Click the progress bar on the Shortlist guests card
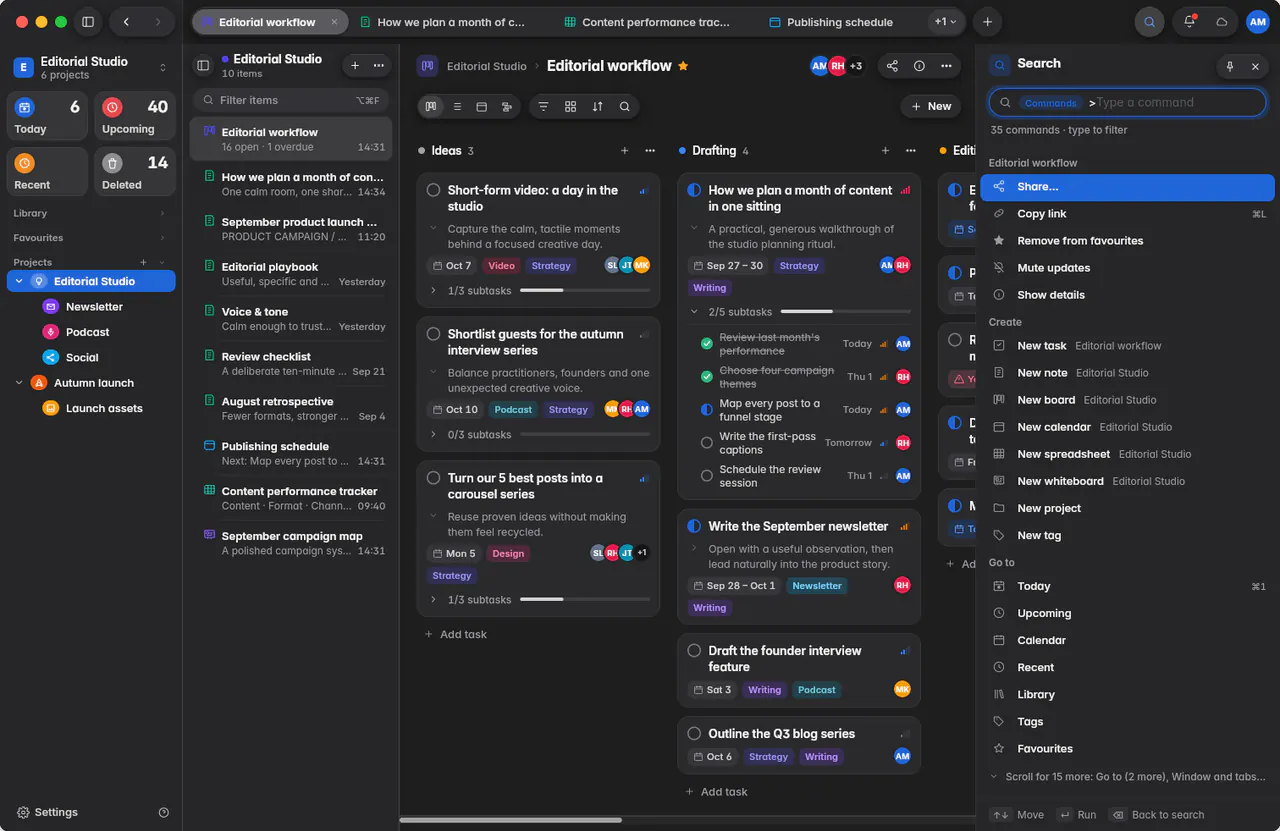Image resolution: width=1280 pixels, height=831 pixels. (585, 435)
